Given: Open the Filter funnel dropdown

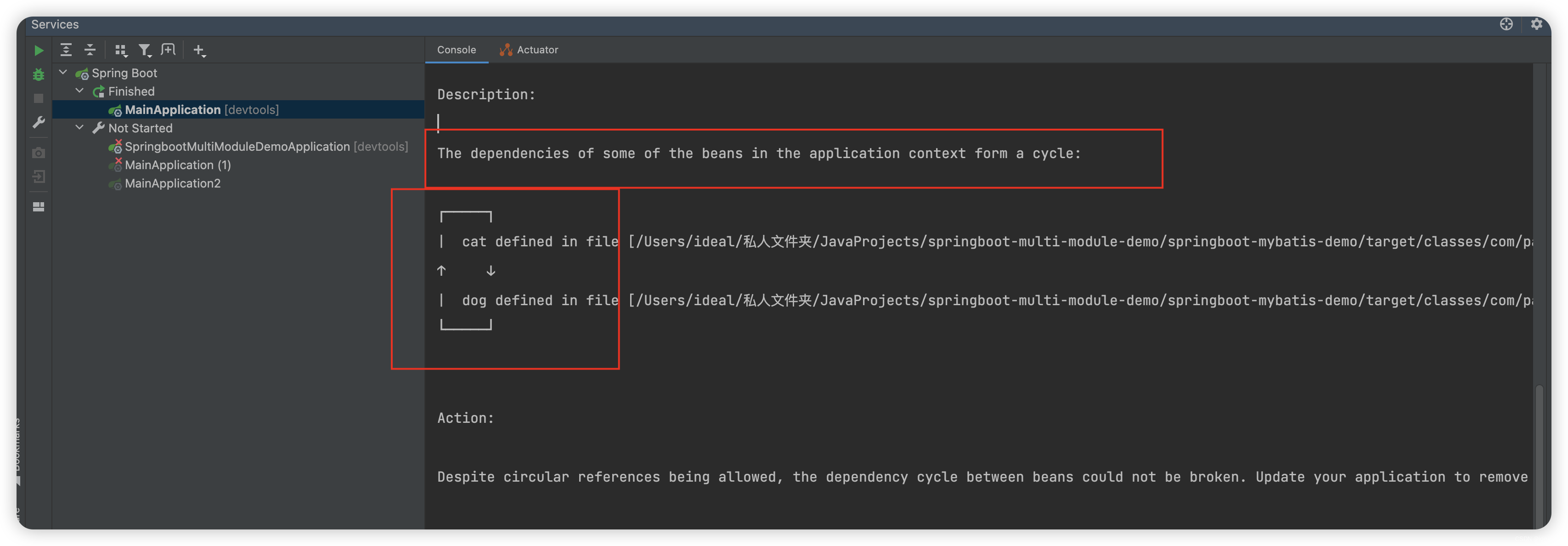Looking at the screenshot, I should [x=144, y=51].
